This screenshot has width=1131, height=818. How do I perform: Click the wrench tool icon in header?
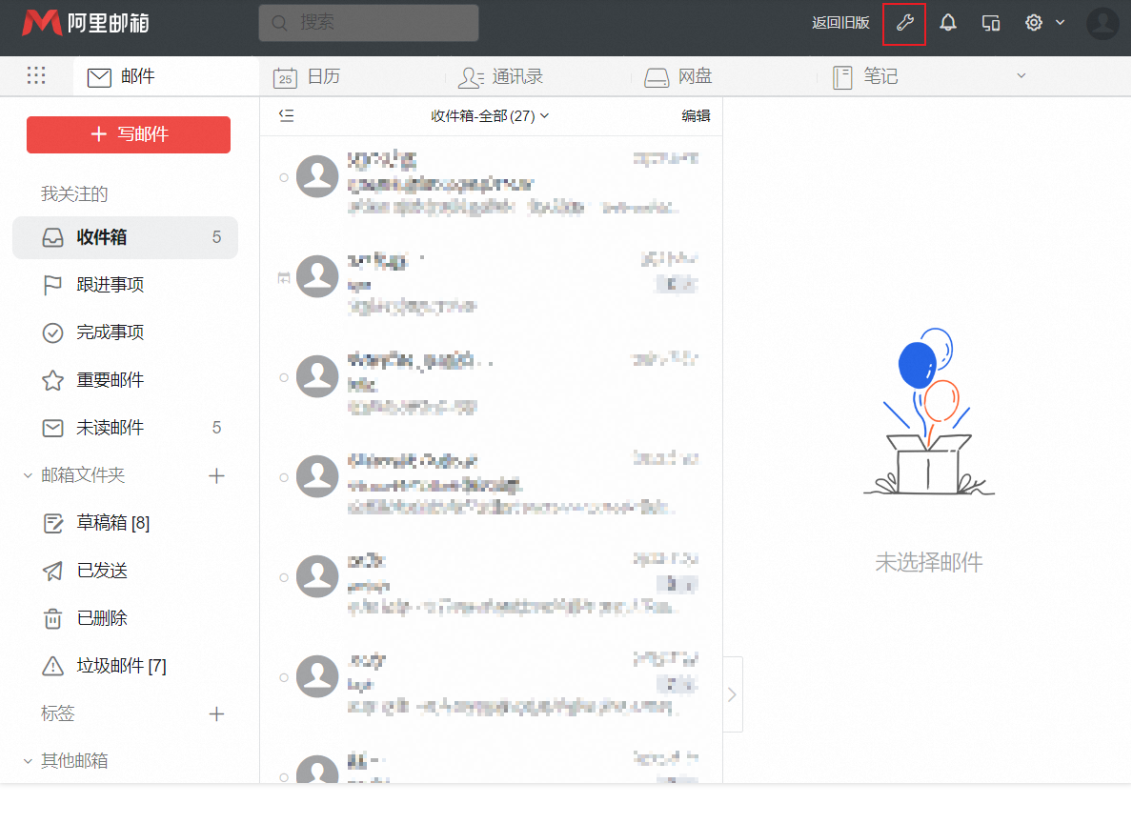pyautogui.click(x=904, y=23)
